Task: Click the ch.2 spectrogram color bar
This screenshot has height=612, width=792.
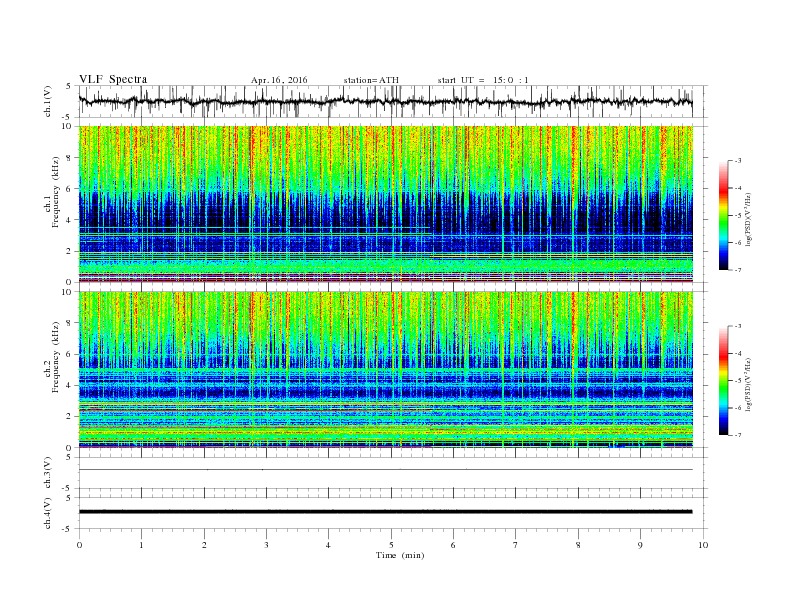Action: coord(723,380)
